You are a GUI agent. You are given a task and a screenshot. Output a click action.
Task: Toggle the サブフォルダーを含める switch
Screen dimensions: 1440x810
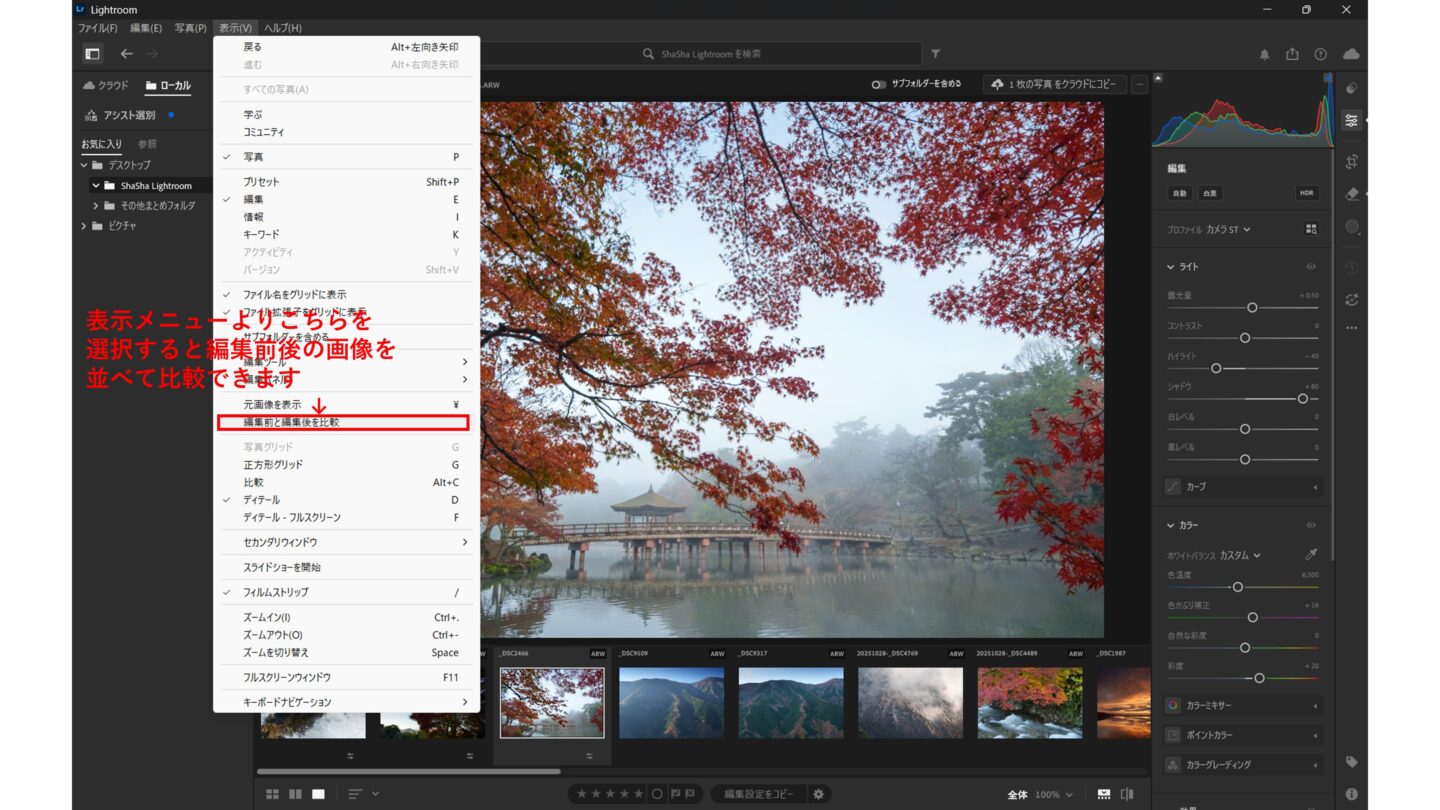click(878, 85)
